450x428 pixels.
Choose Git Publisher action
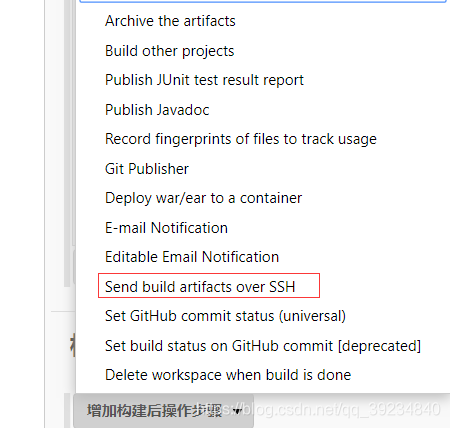click(147, 169)
